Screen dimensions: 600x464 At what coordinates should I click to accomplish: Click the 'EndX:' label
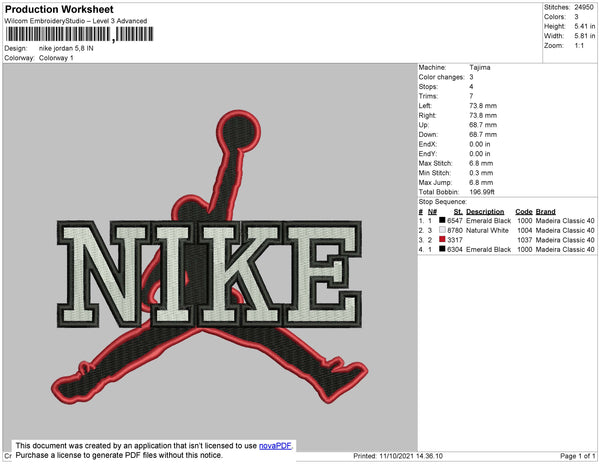click(x=427, y=144)
